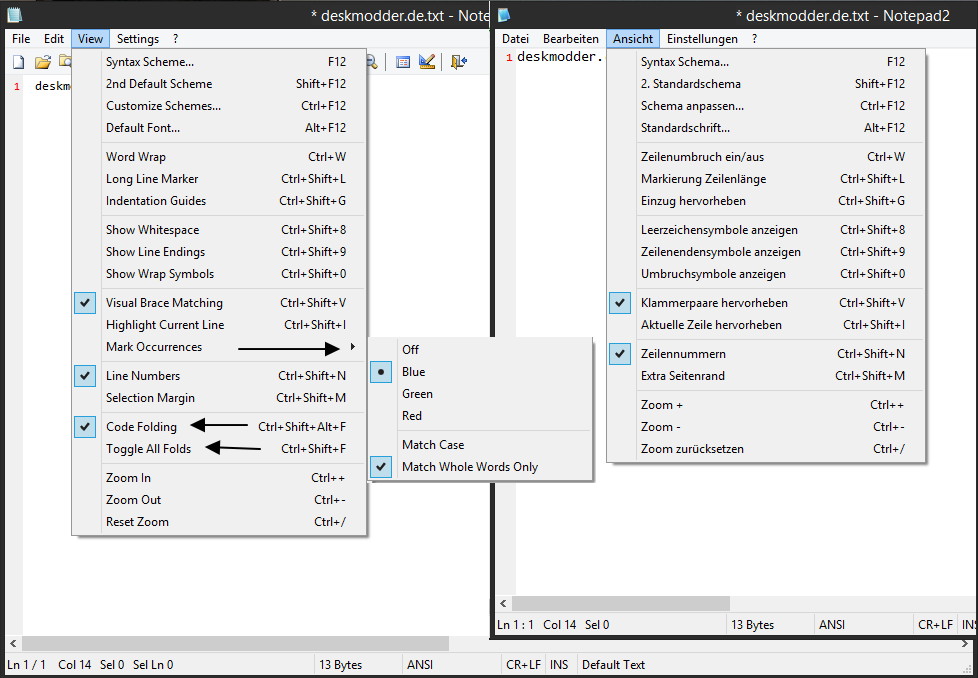
Task: Enable Markierung Zeilenlänge
Action: pos(766,179)
